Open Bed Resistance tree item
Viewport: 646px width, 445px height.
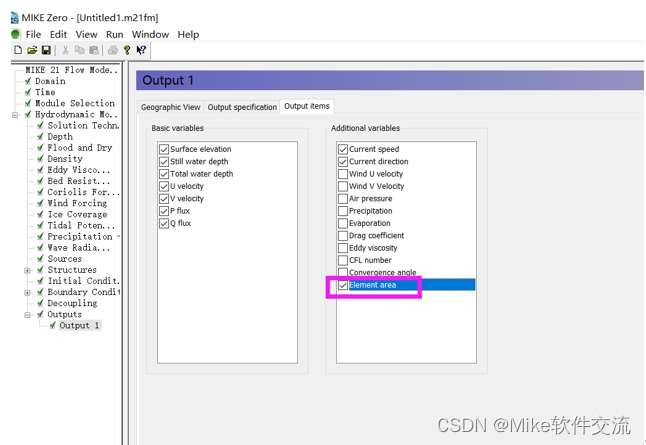tap(78, 181)
